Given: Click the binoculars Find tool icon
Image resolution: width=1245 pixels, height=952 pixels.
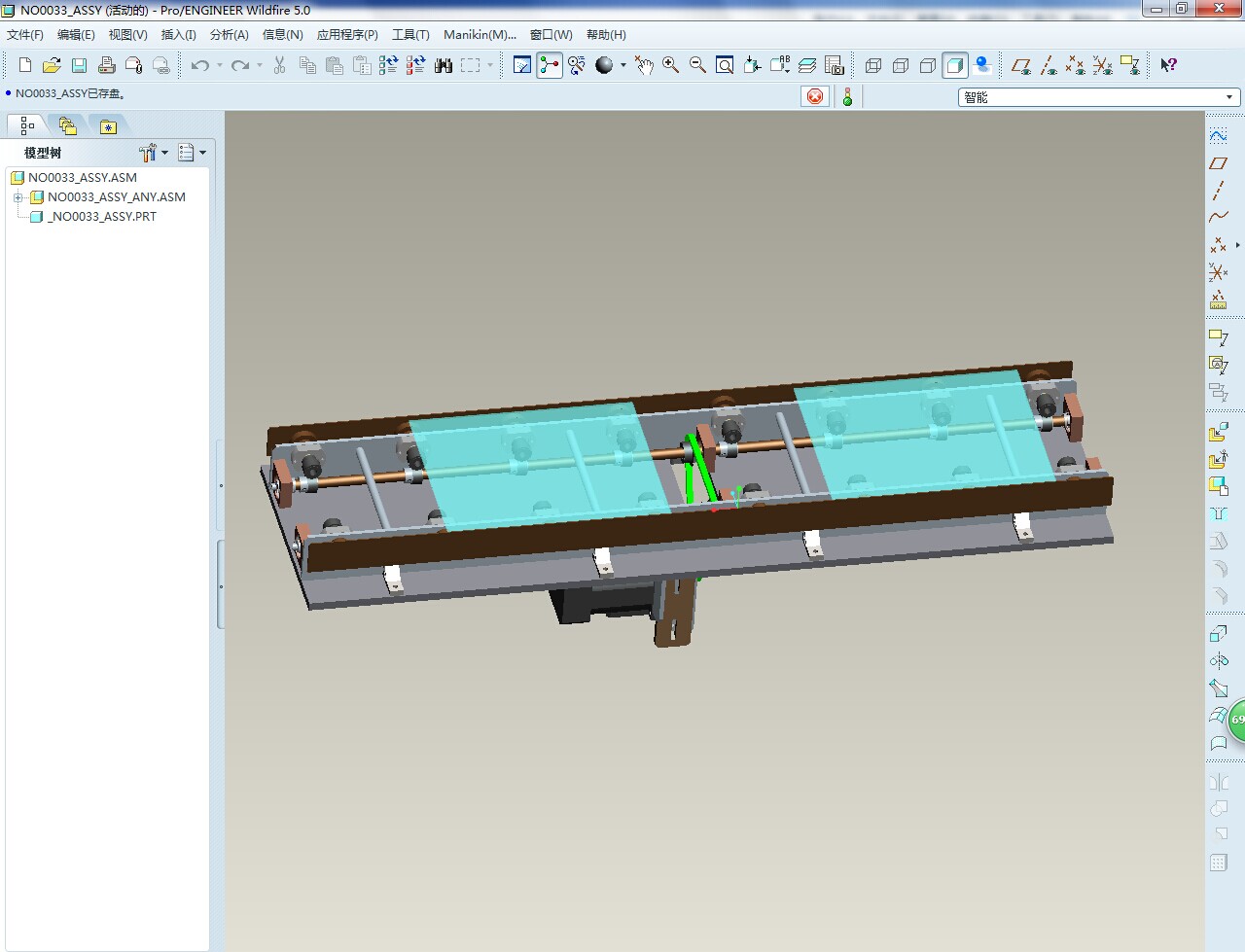Looking at the screenshot, I should click(444, 65).
